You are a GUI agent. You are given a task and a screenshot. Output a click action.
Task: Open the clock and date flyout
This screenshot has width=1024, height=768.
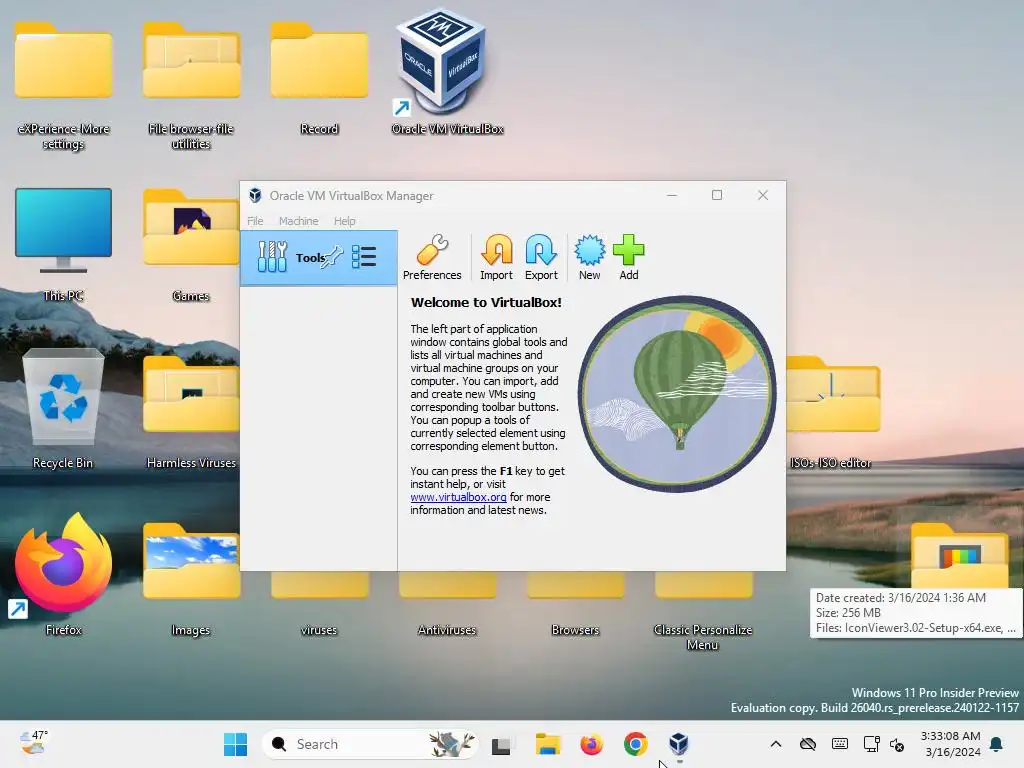pyautogui.click(x=950, y=744)
